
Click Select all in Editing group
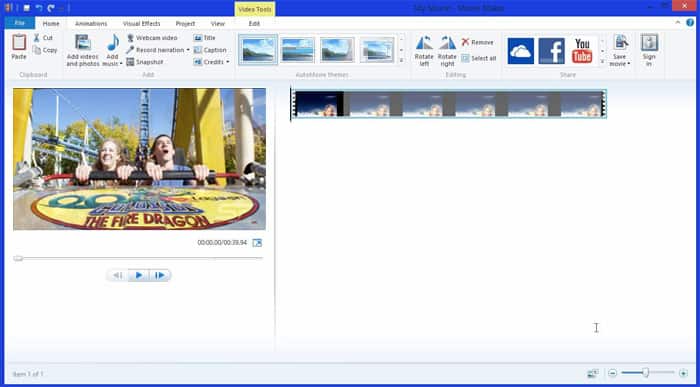(479, 58)
